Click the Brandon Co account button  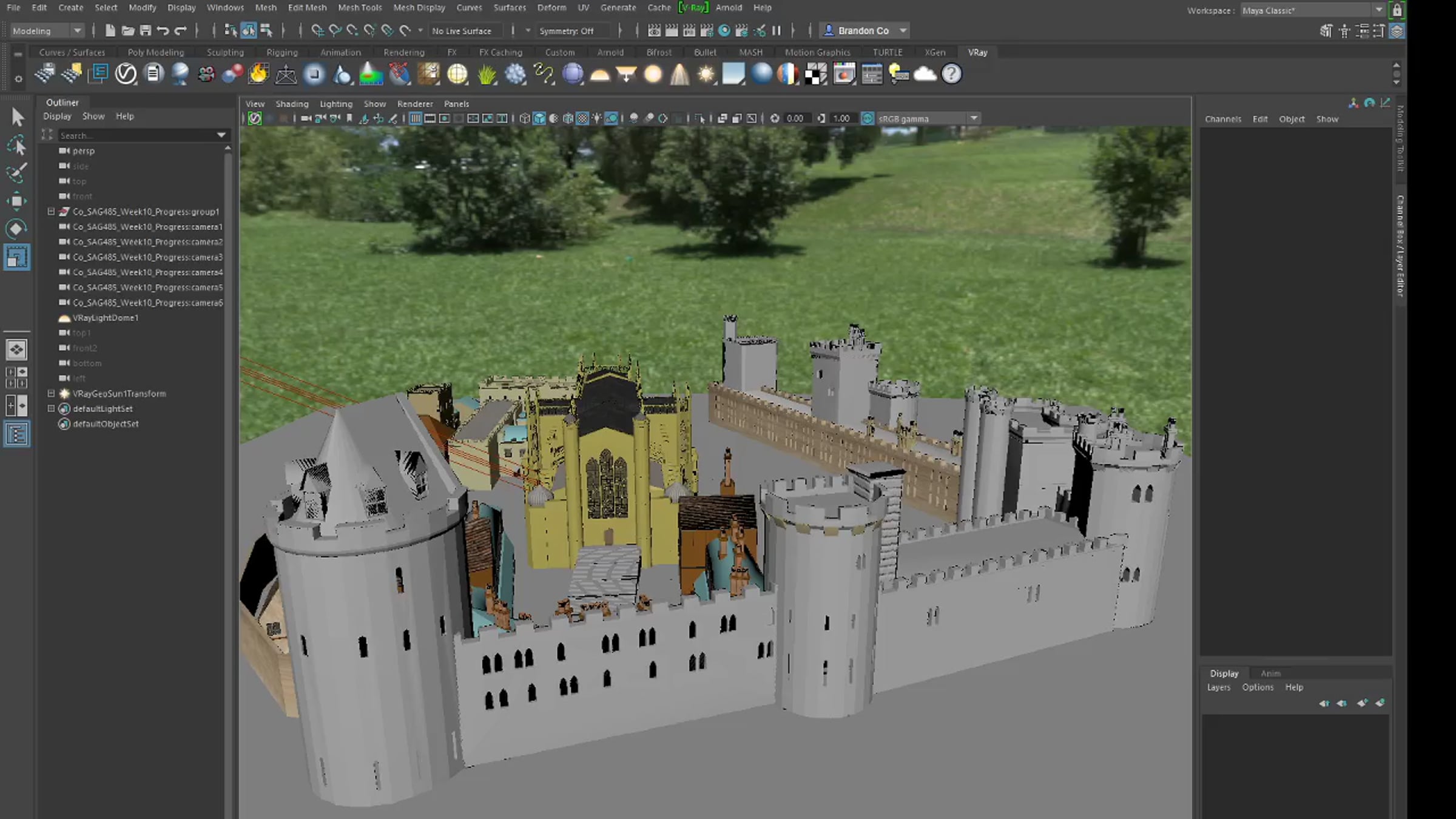click(x=863, y=30)
